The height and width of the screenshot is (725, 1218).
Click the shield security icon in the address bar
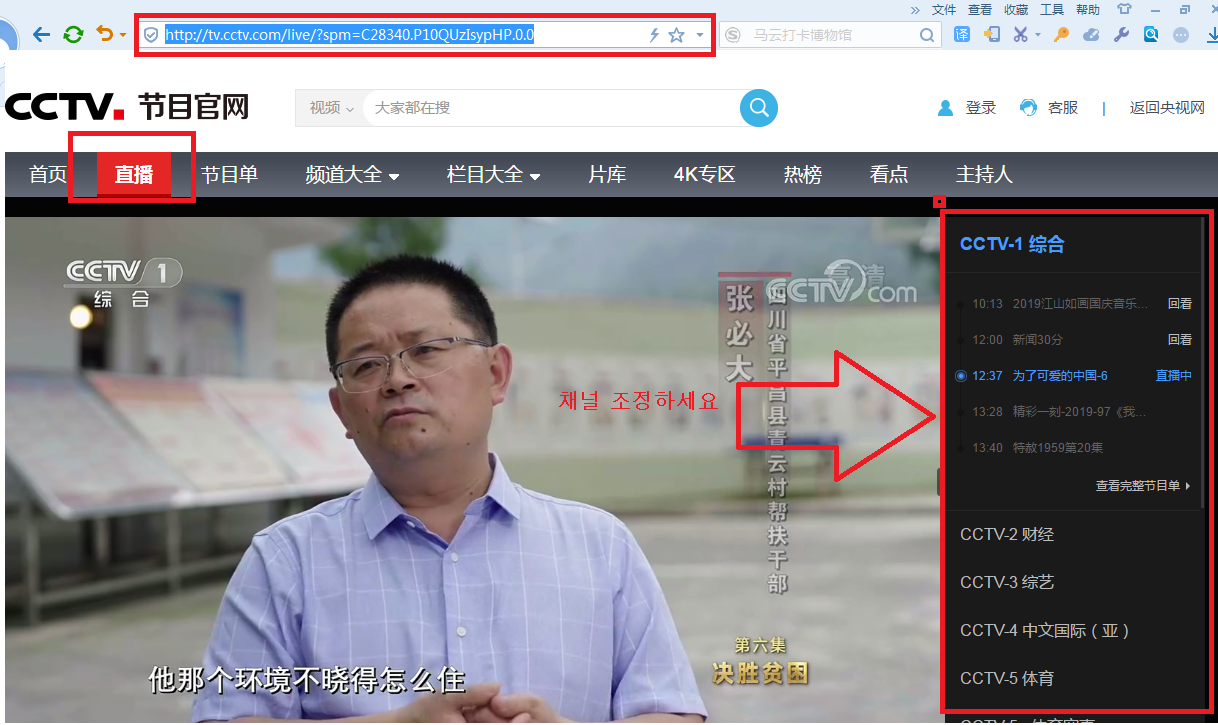(x=152, y=35)
